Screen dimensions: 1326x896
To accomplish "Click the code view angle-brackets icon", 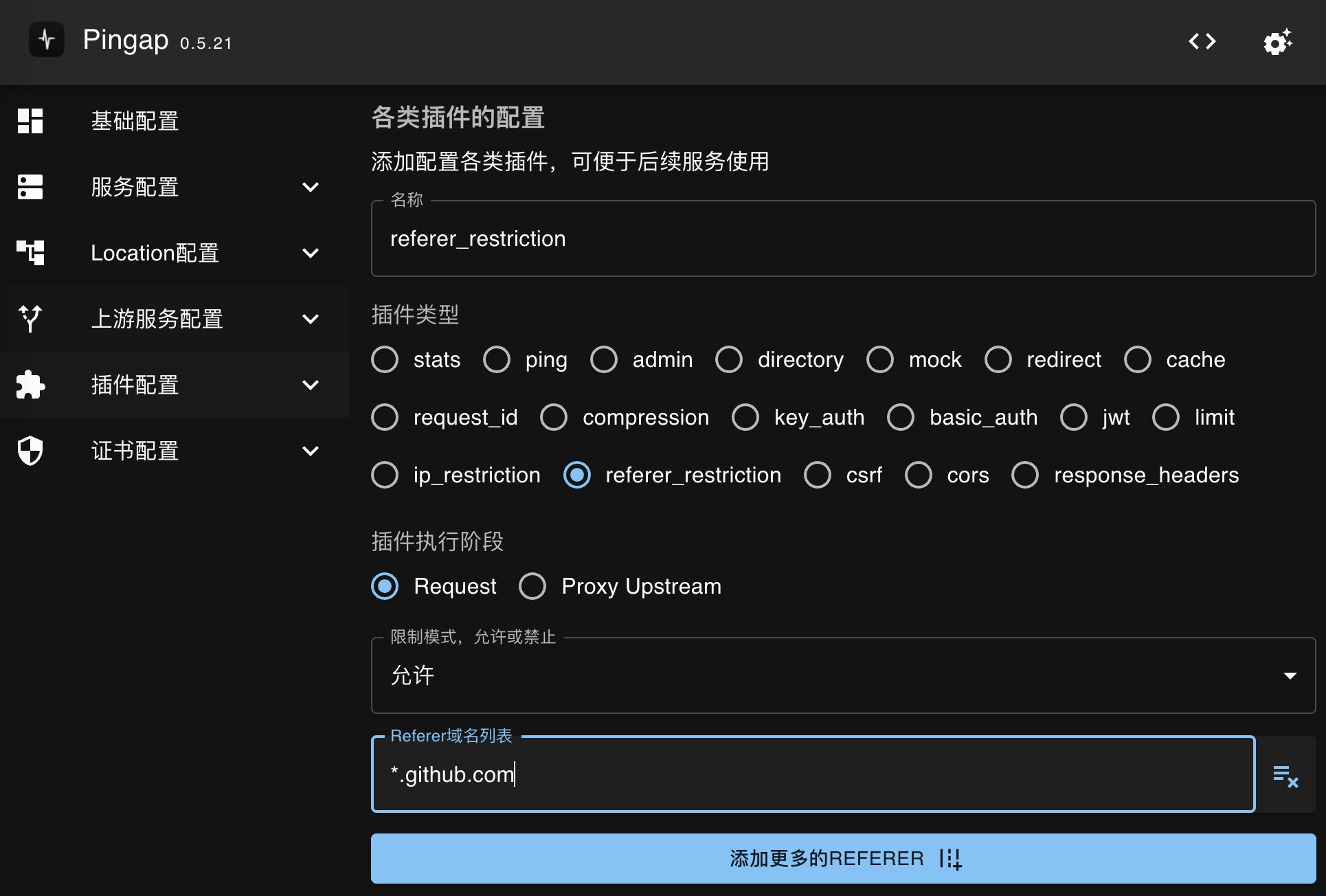I will tap(1201, 41).
